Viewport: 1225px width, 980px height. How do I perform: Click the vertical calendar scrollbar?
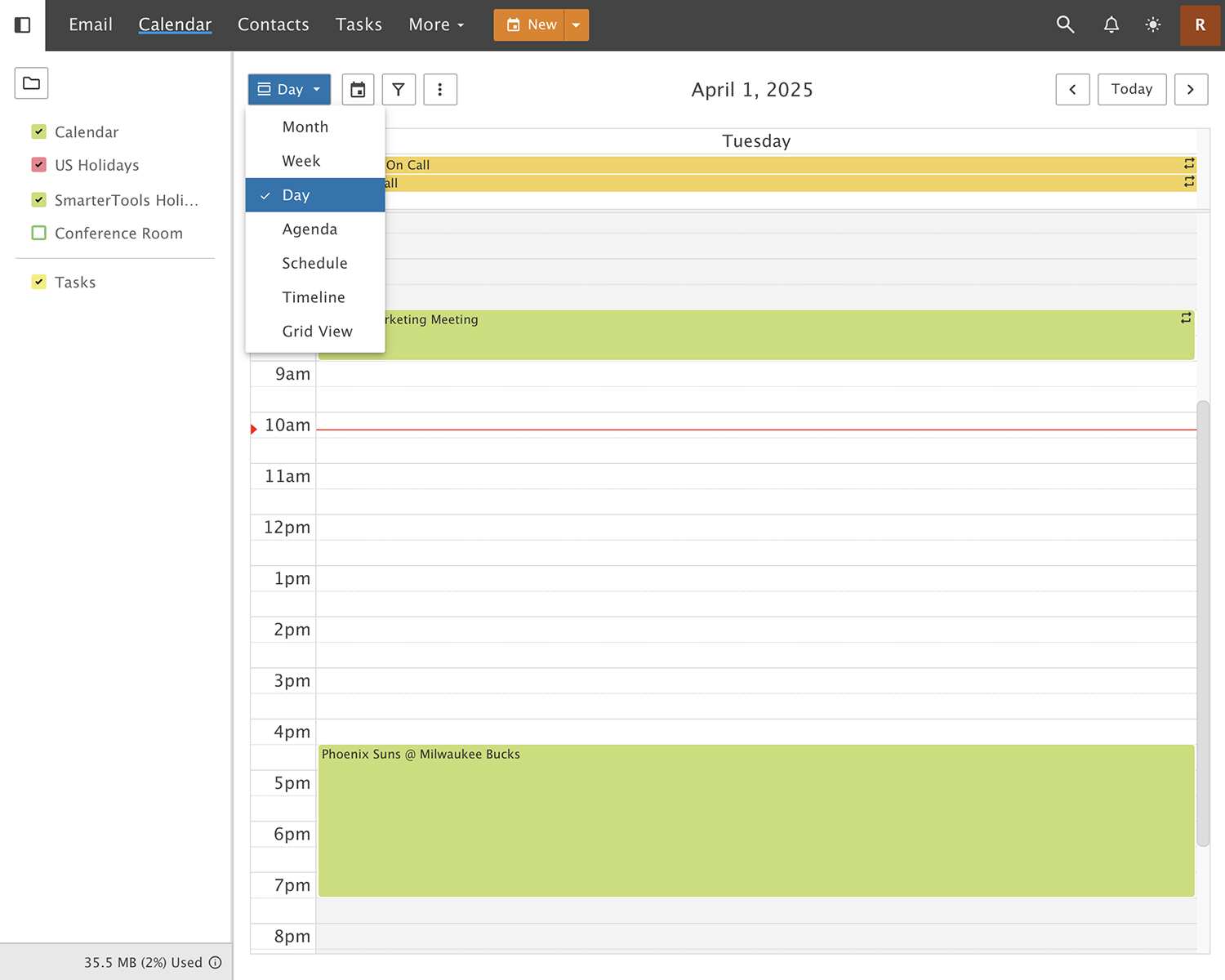click(1202, 621)
